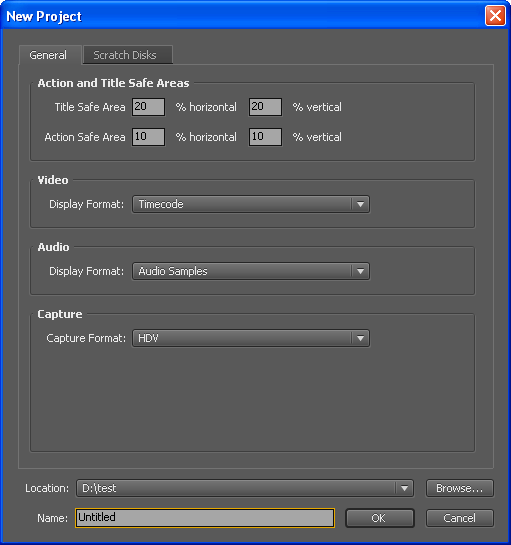The image size is (511, 545).
Task: Open the Video Display Format Timecode dropdown
Action: coord(251,204)
